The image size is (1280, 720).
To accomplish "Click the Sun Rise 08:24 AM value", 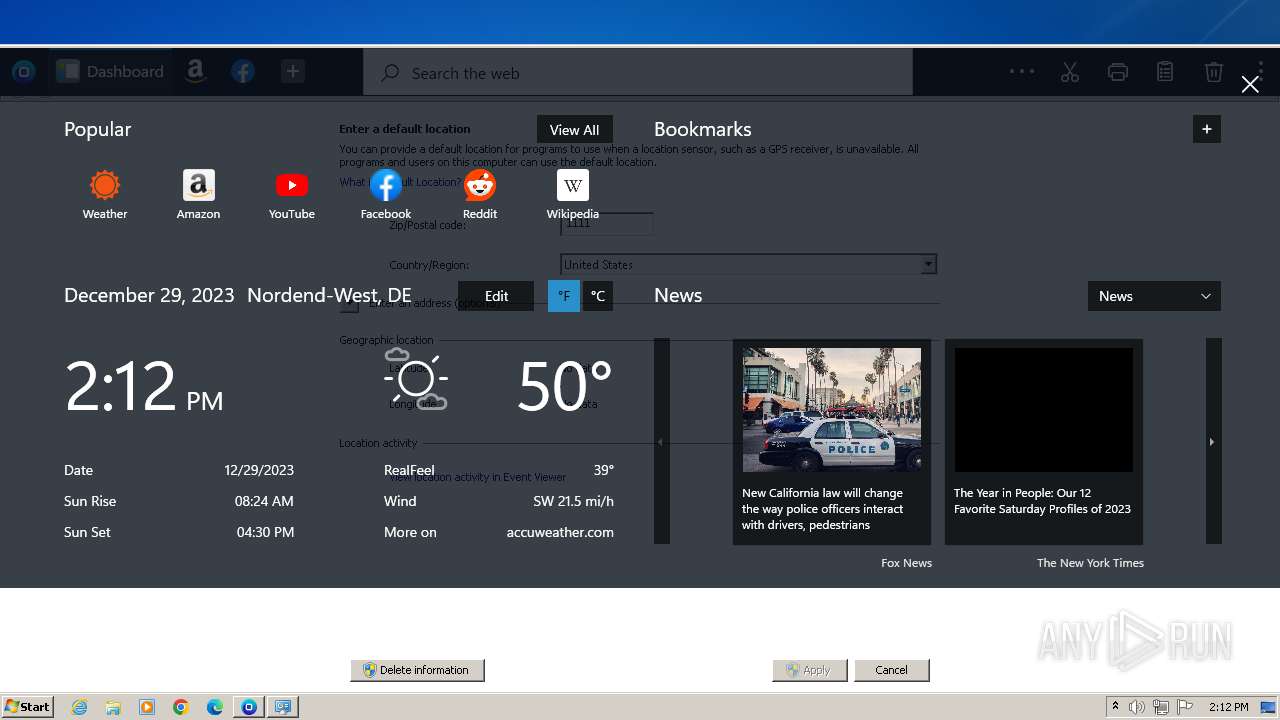I will tap(264, 501).
